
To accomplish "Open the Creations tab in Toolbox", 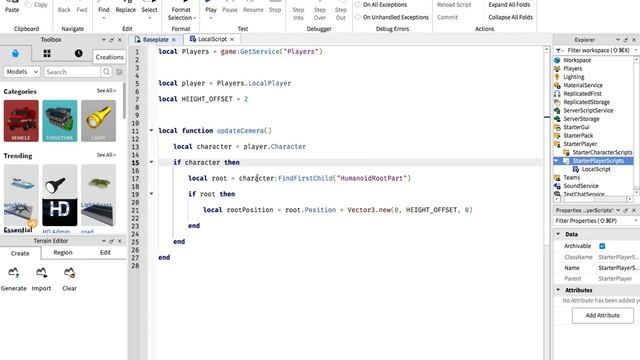I will point(109,57).
